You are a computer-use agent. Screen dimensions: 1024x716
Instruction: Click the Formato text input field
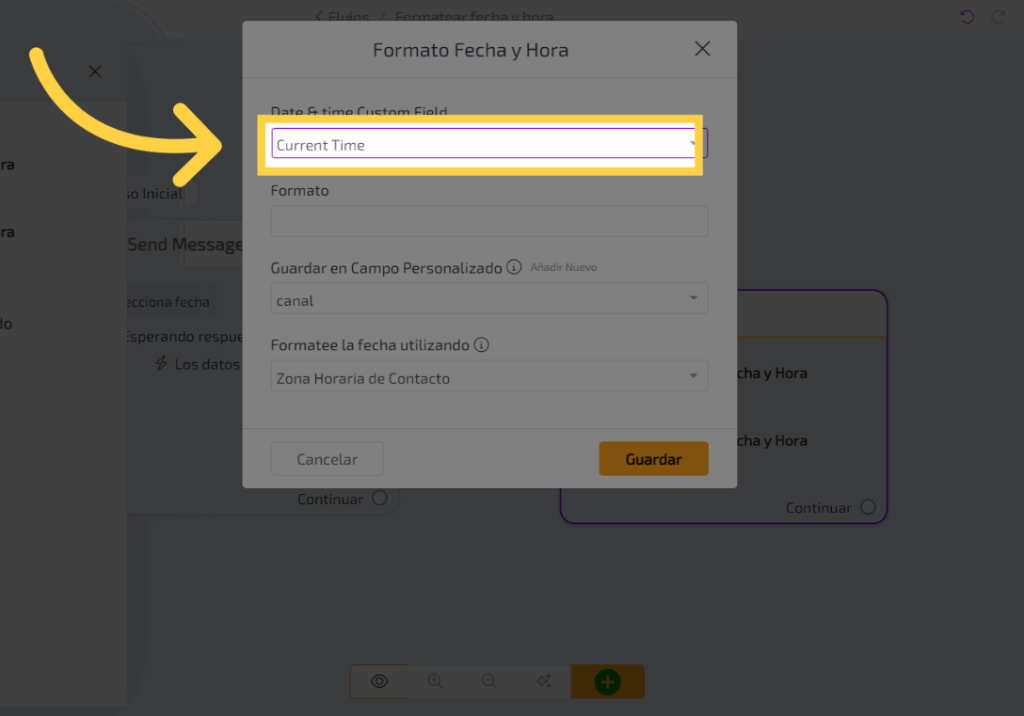coord(489,221)
